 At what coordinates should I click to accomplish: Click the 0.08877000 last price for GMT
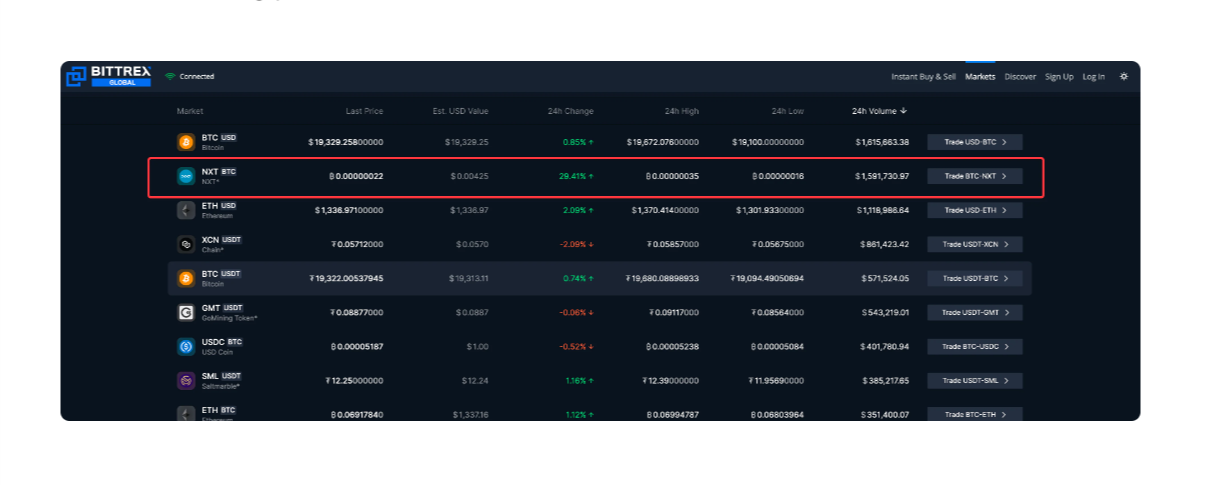(x=356, y=313)
